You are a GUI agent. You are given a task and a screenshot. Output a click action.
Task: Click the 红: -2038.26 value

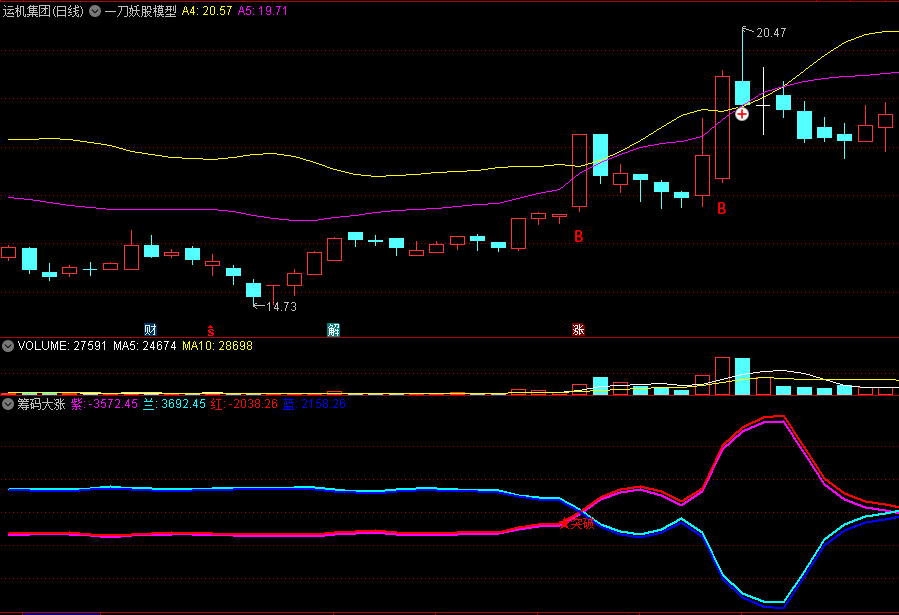click(x=244, y=404)
